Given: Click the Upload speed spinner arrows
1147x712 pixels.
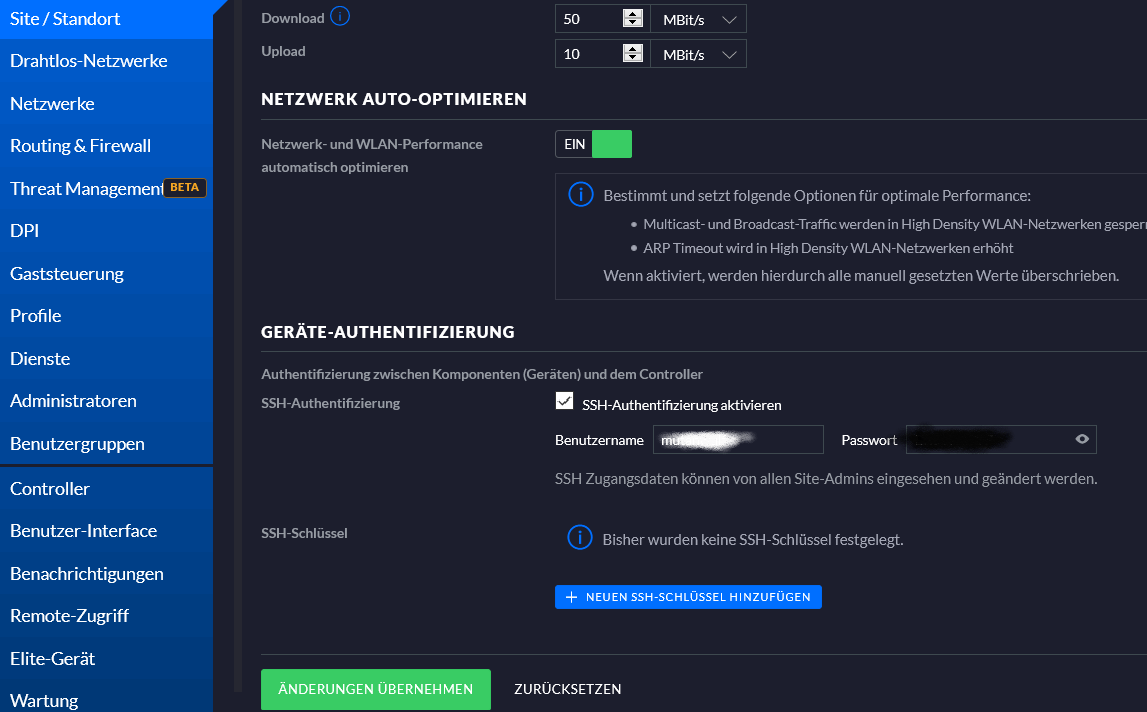Looking at the screenshot, I should coord(632,54).
